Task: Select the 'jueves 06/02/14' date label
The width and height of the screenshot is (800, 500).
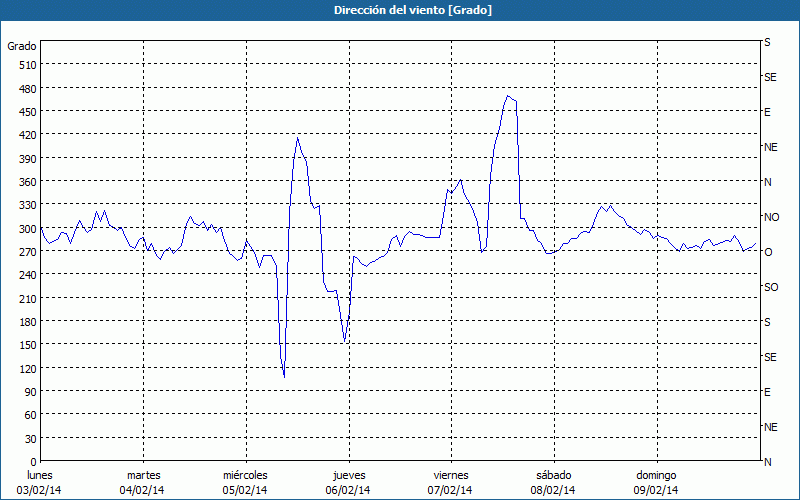Action: (x=348, y=482)
